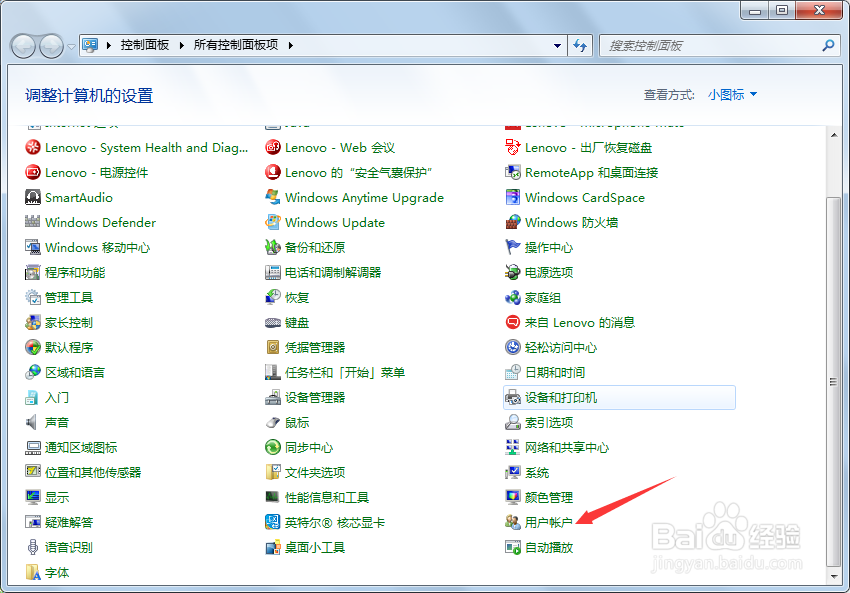Open the 鼠标 mouse icon
Screen dimensions: 850x593
[273, 422]
